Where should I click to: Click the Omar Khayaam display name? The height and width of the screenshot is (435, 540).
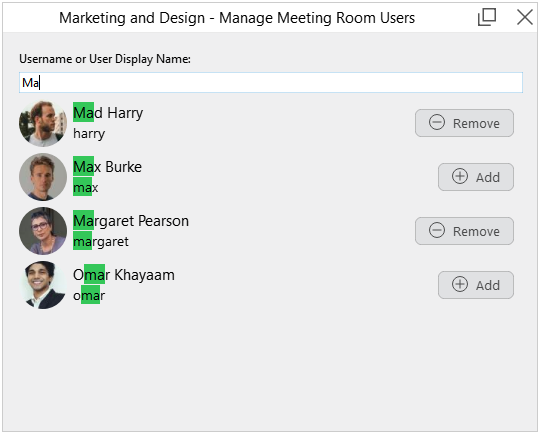pyautogui.click(x=124, y=275)
